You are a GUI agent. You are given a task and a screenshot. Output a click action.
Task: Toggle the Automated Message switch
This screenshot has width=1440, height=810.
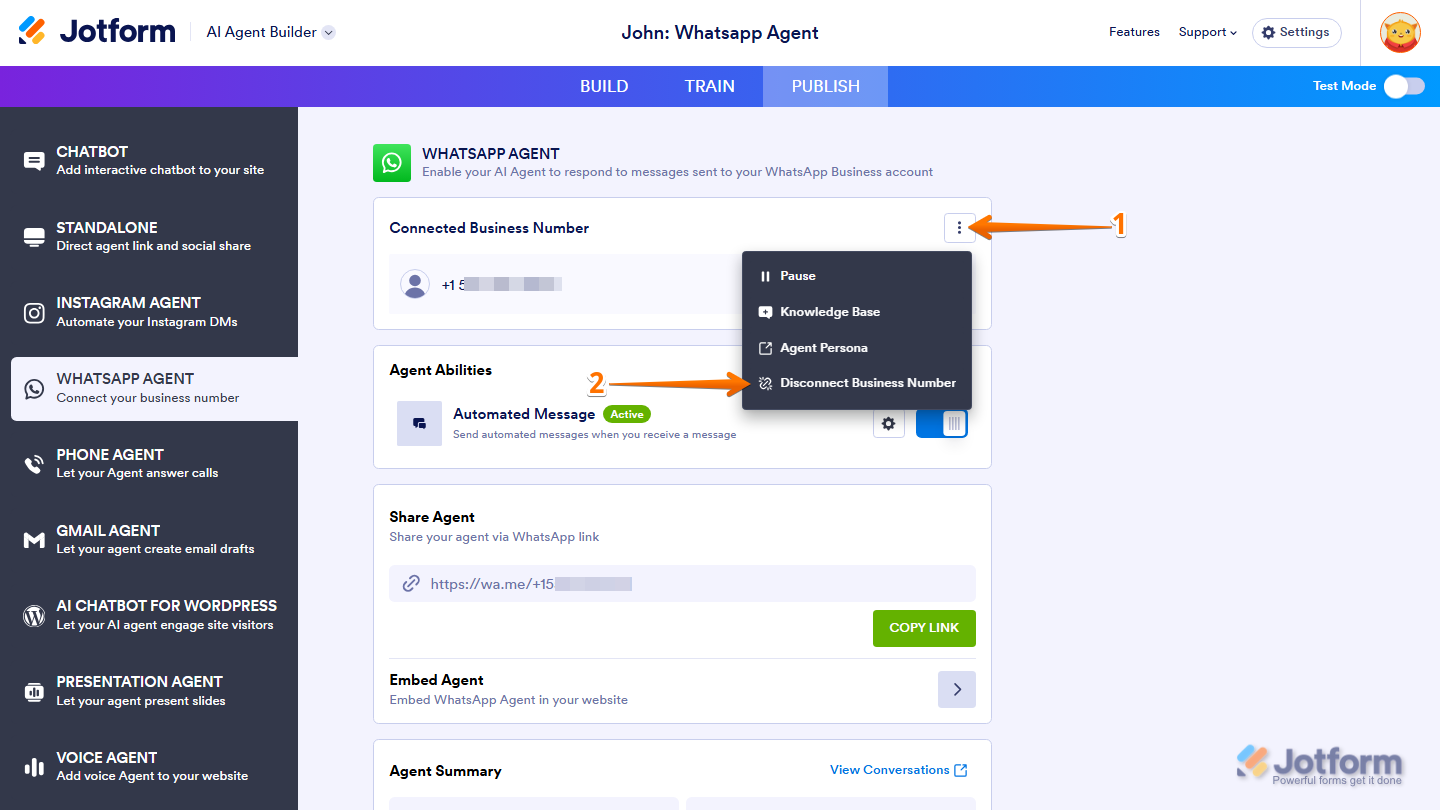[941, 424]
